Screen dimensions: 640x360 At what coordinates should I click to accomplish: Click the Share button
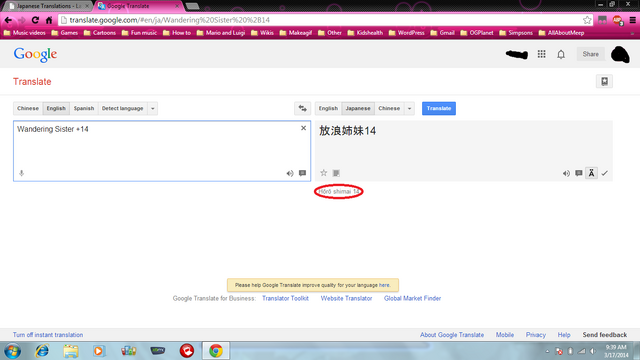(x=591, y=54)
